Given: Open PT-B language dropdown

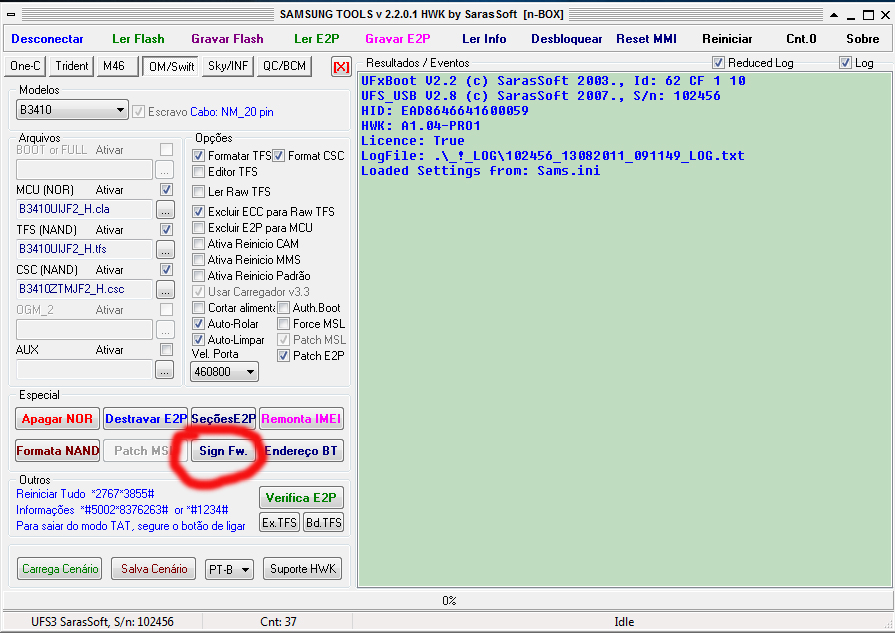Looking at the screenshot, I should (x=229, y=570).
